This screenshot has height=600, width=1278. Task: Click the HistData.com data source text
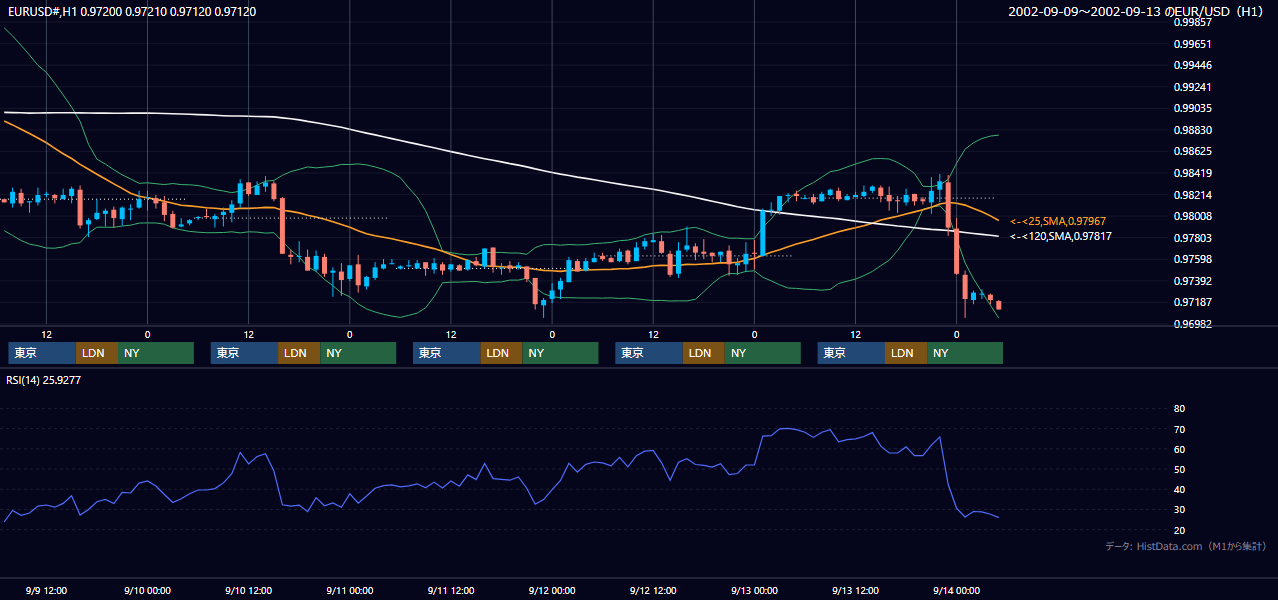click(x=1186, y=546)
